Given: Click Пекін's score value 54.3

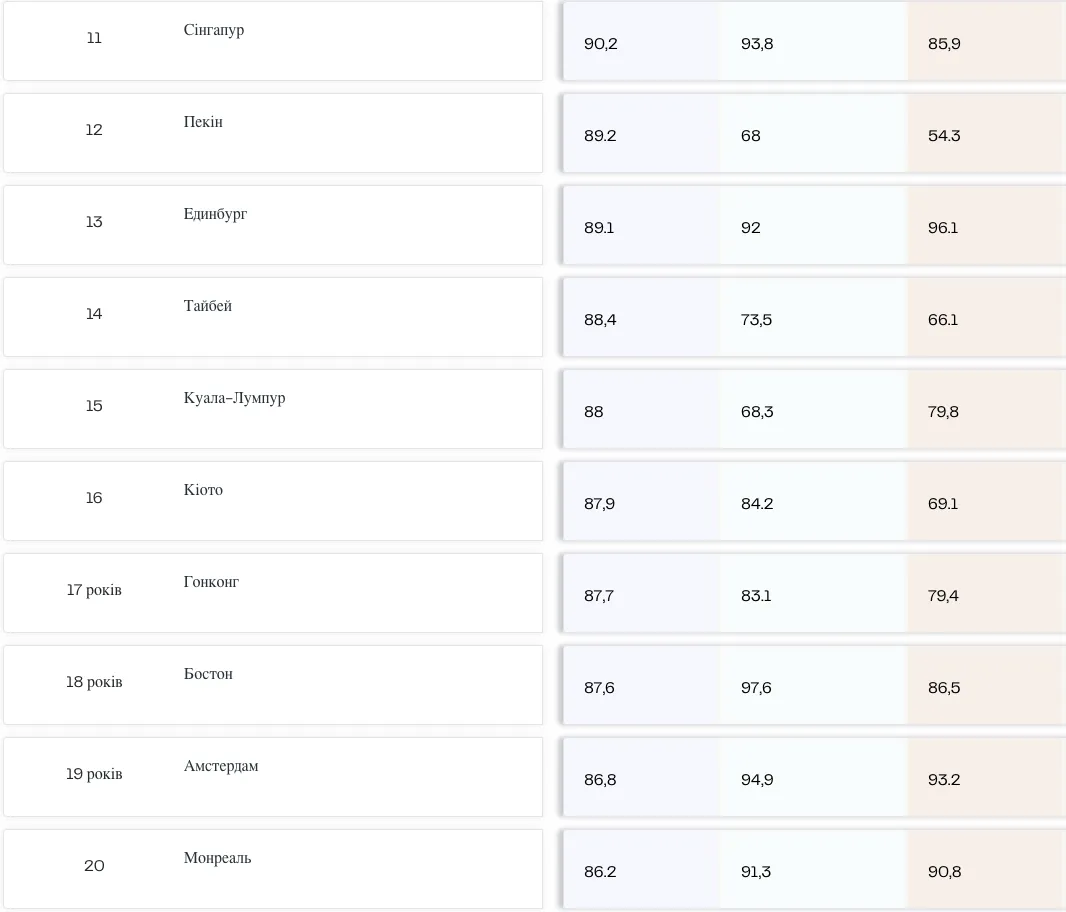Looking at the screenshot, I should pyautogui.click(x=944, y=135).
